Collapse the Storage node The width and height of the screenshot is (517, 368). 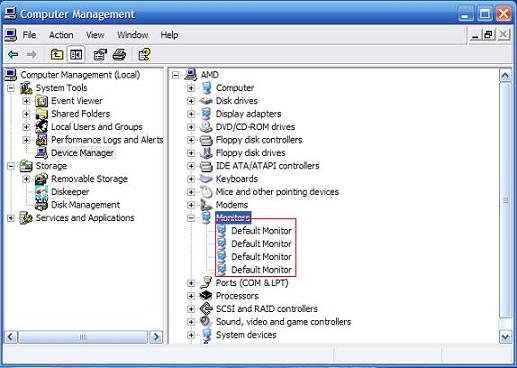click(x=11, y=166)
